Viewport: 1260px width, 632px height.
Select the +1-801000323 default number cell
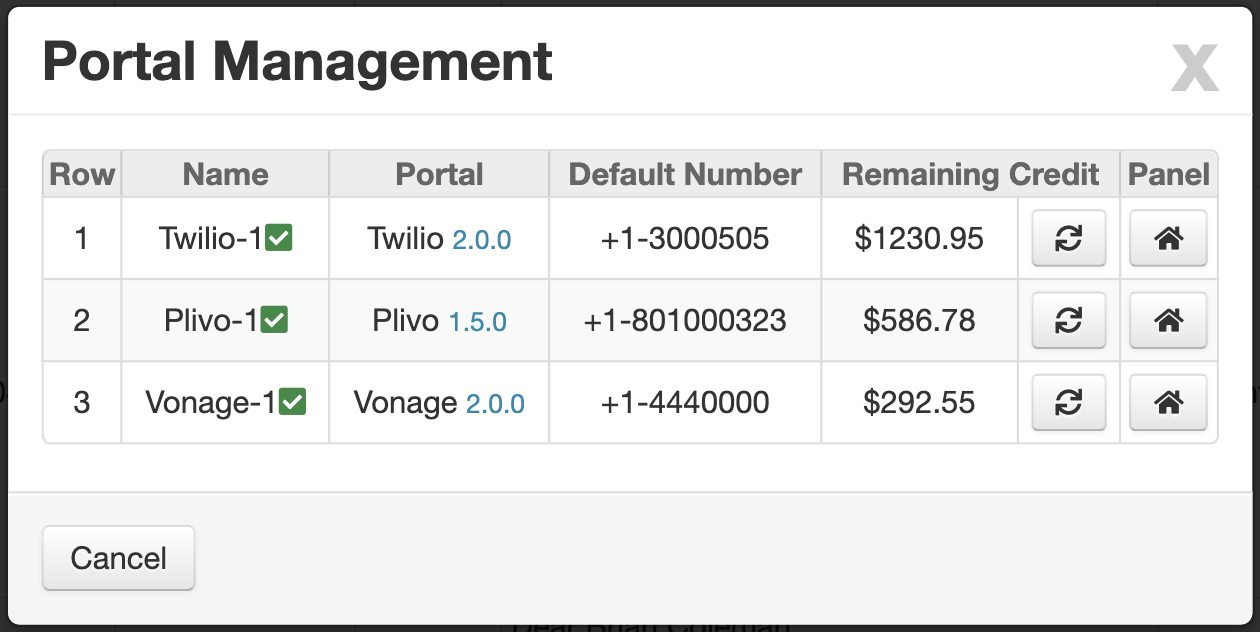[x=685, y=320]
